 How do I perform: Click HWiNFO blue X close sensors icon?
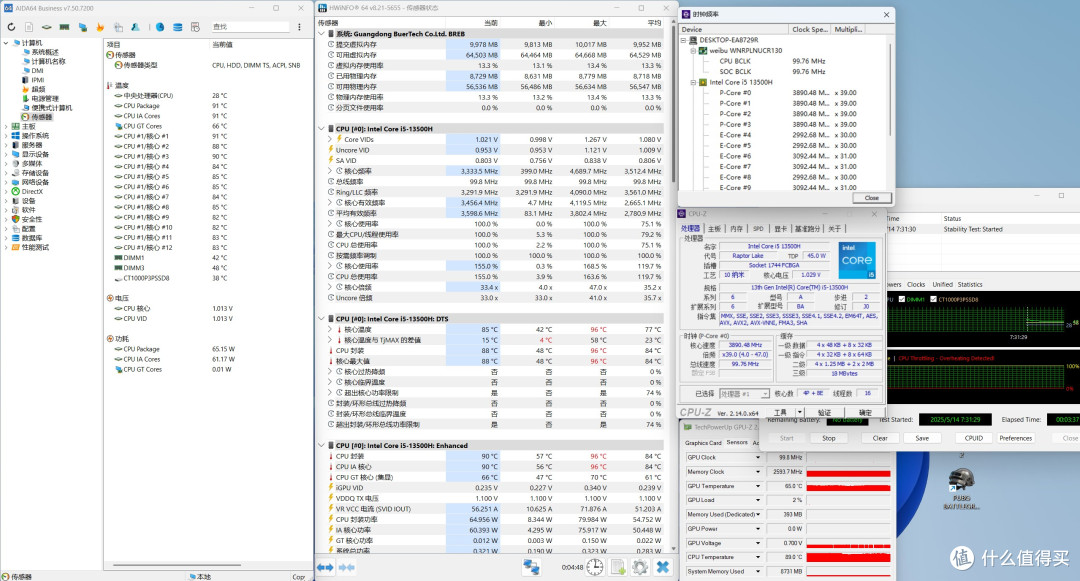[x=663, y=567]
